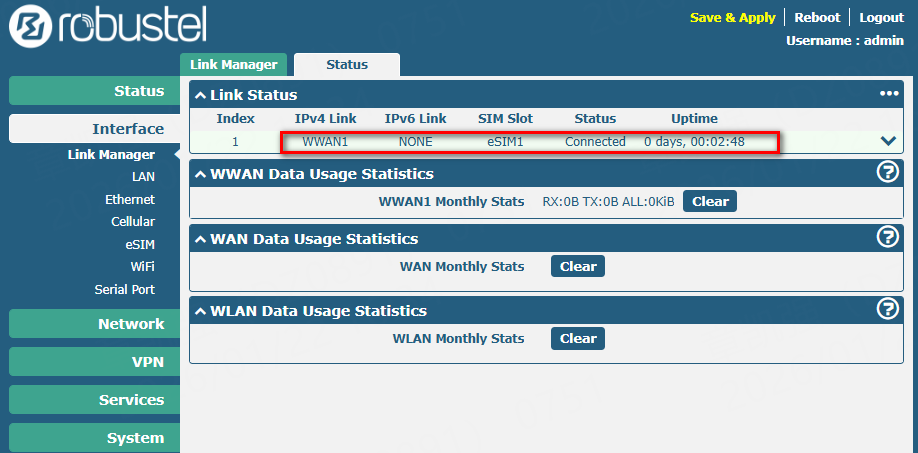The width and height of the screenshot is (918, 453).
Task: Collapse the WAN Data Usage Statistics section
Action: point(201,239)
